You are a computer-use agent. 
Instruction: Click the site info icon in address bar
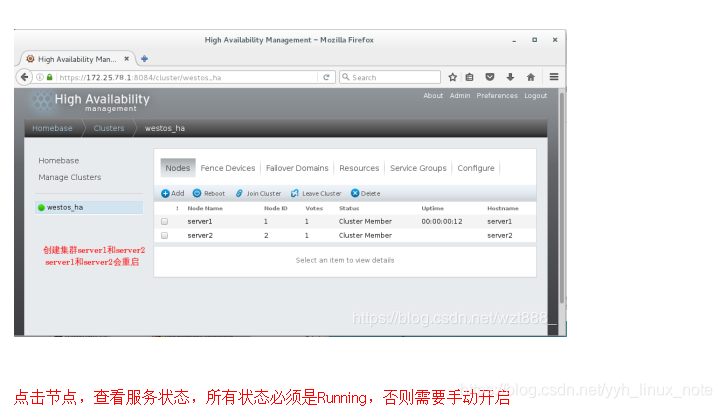click(x=40, y=77)
